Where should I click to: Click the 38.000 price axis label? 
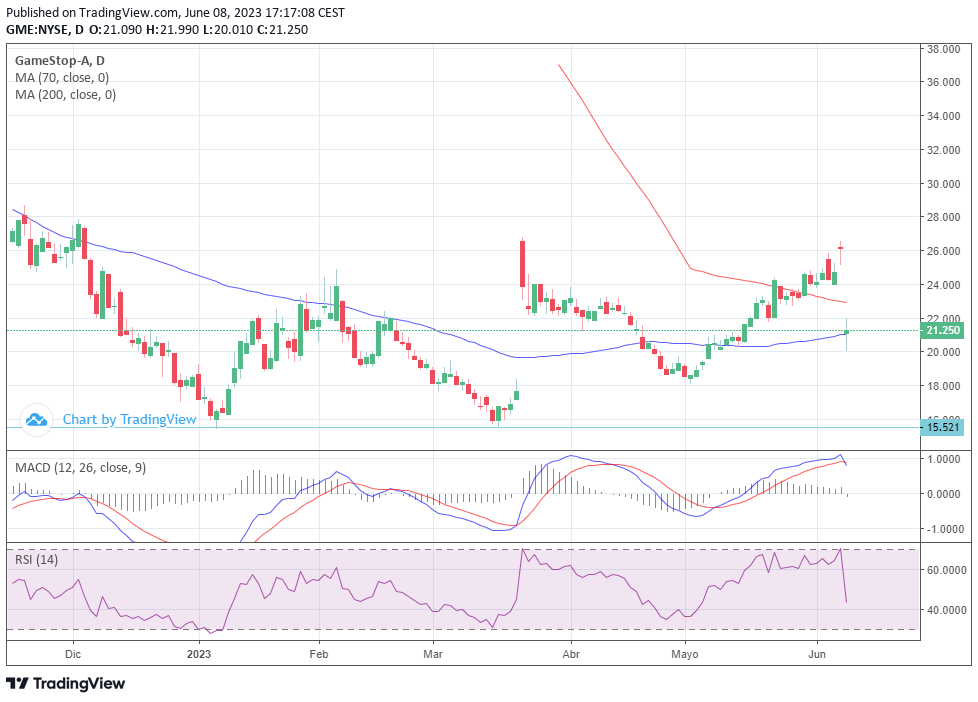point(944,49)
